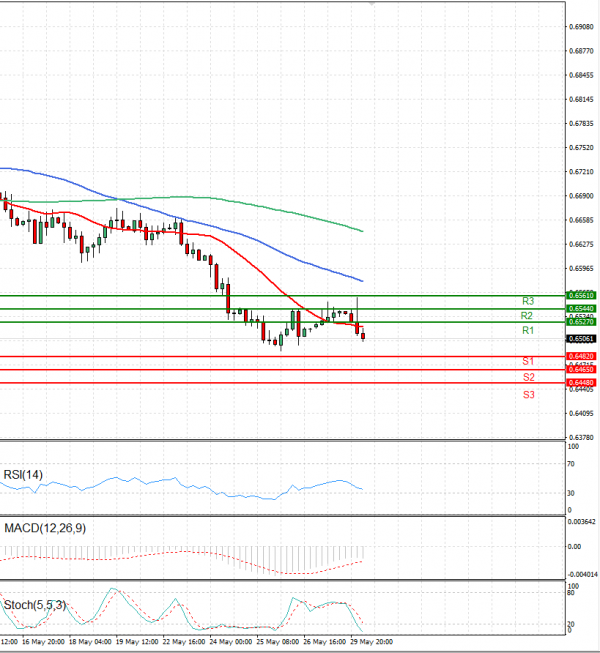Click the R2 resistance label

point(527,316)
